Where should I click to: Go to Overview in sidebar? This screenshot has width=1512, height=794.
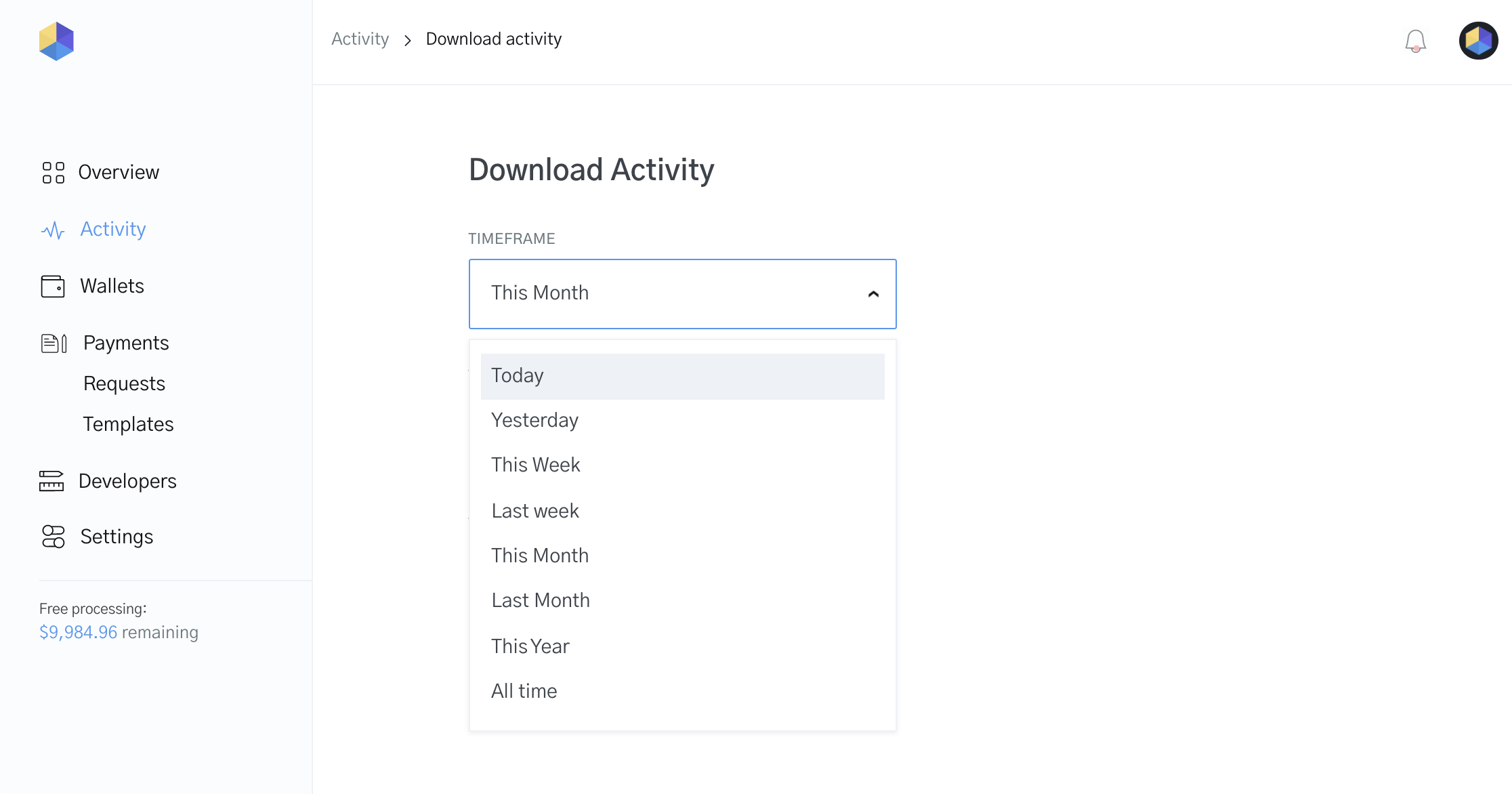coord(119,172)
